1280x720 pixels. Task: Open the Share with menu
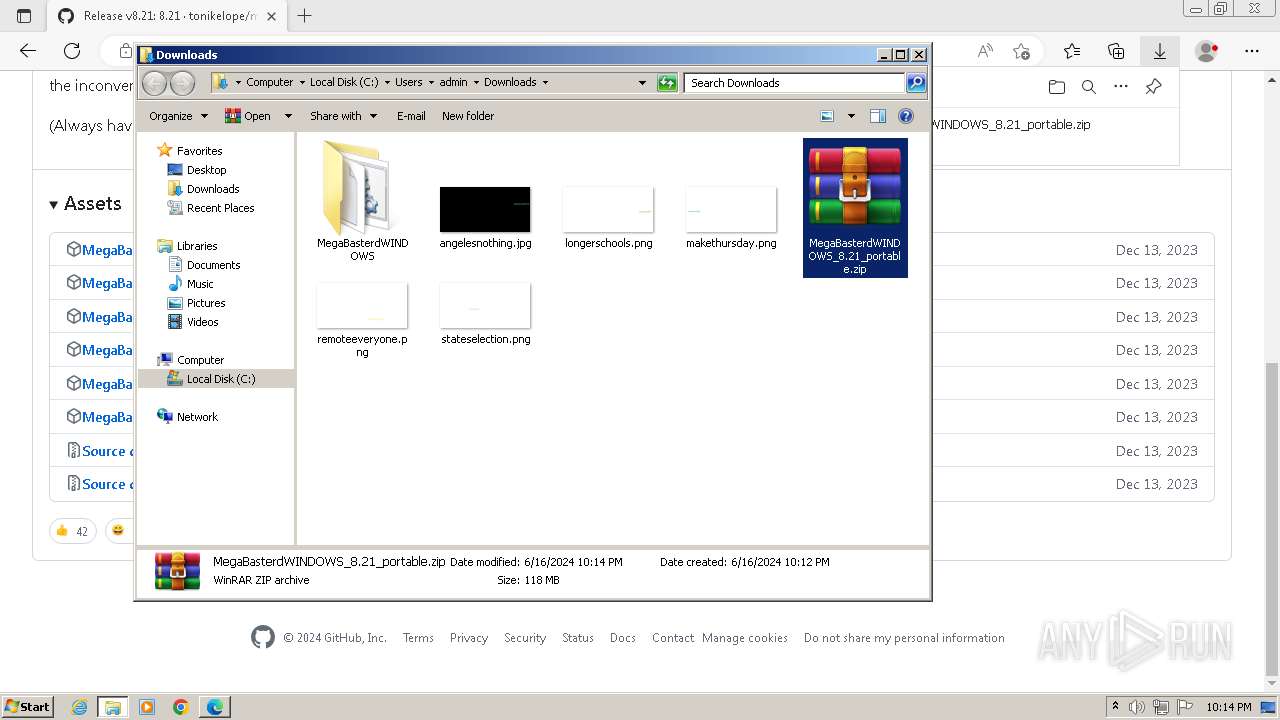point(343,116)
